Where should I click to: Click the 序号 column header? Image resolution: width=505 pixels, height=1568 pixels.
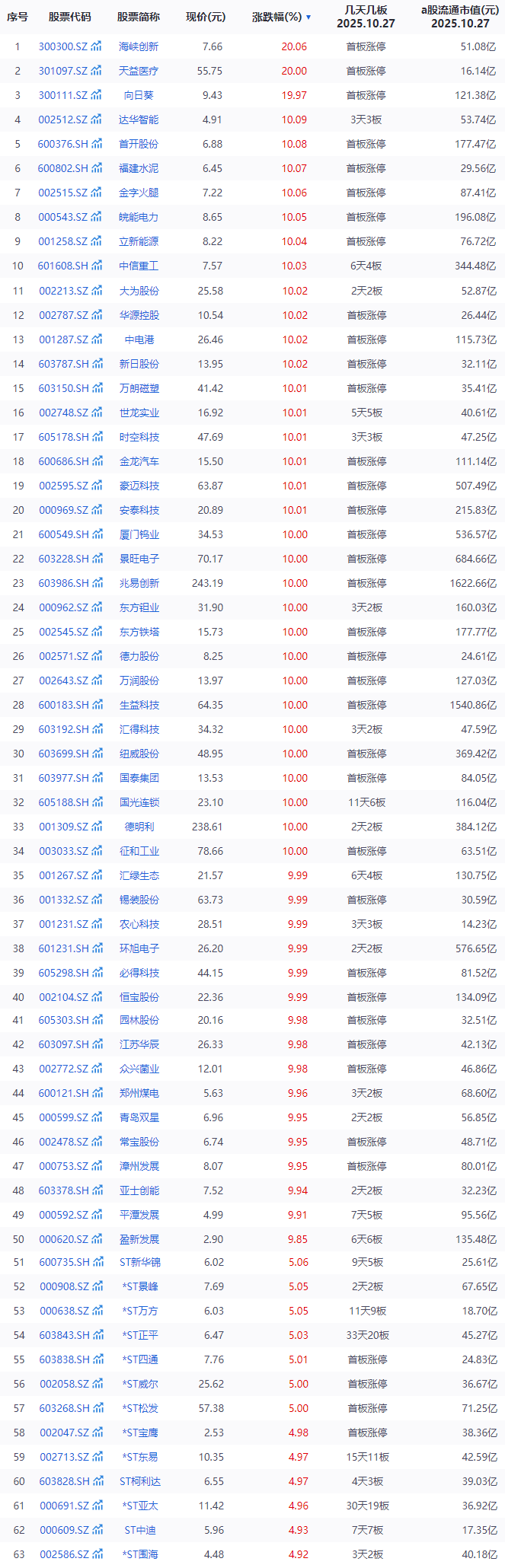tap(18, 17)
